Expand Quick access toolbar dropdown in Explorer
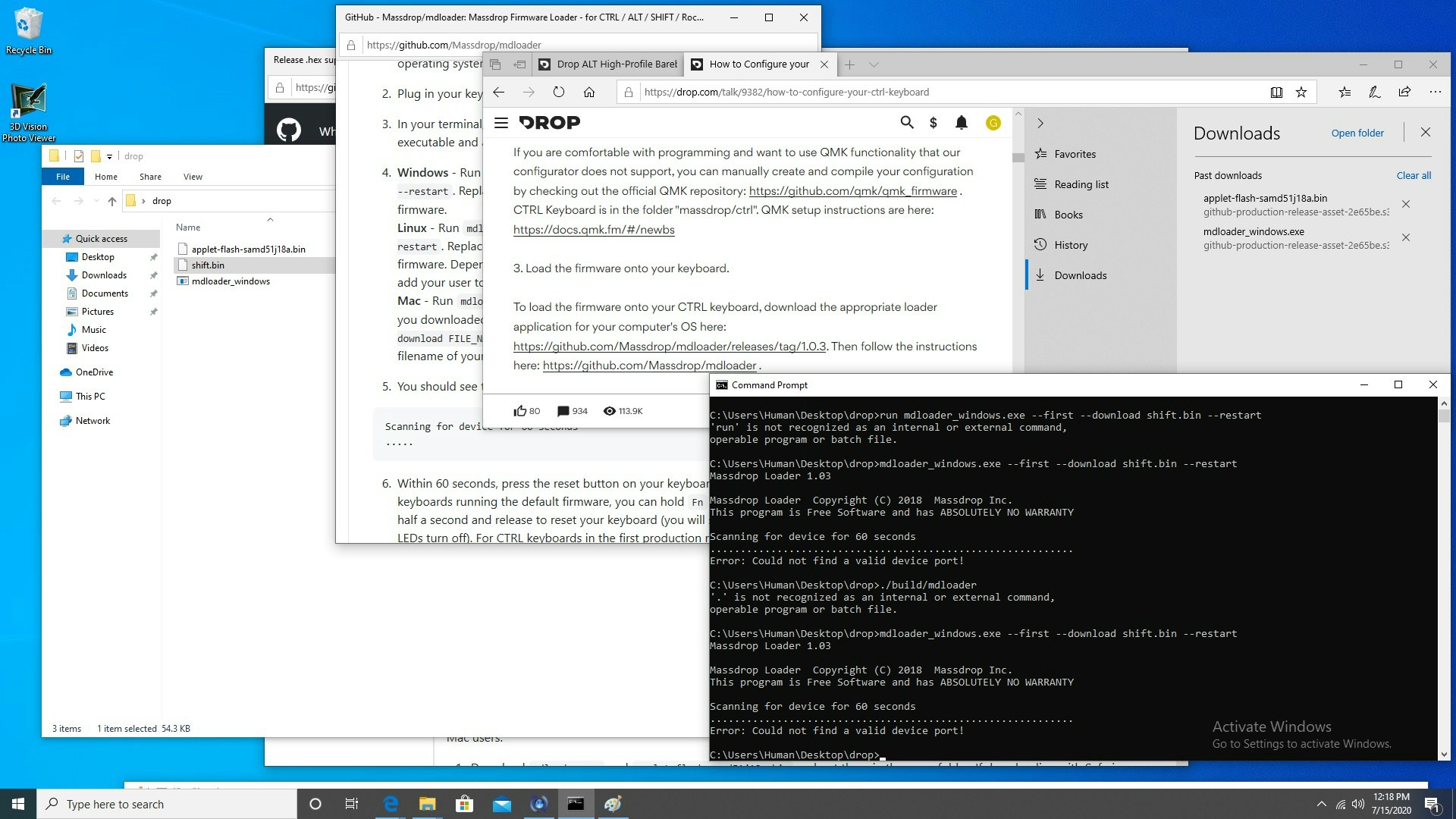This screenshot has width=1456, height=819. click(x=109, y=156)
